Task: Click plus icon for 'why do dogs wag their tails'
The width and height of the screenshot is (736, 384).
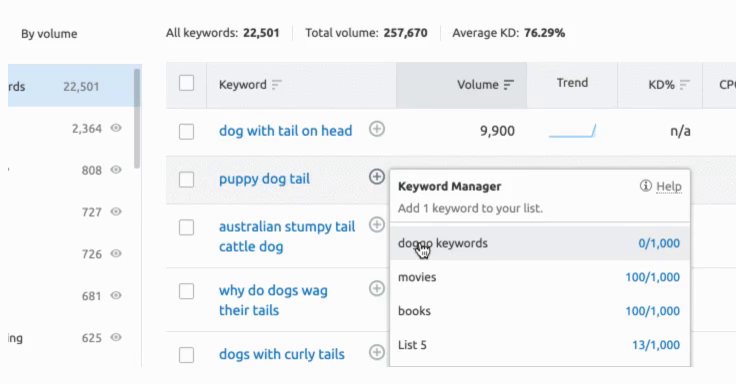Action: point(376,288)
